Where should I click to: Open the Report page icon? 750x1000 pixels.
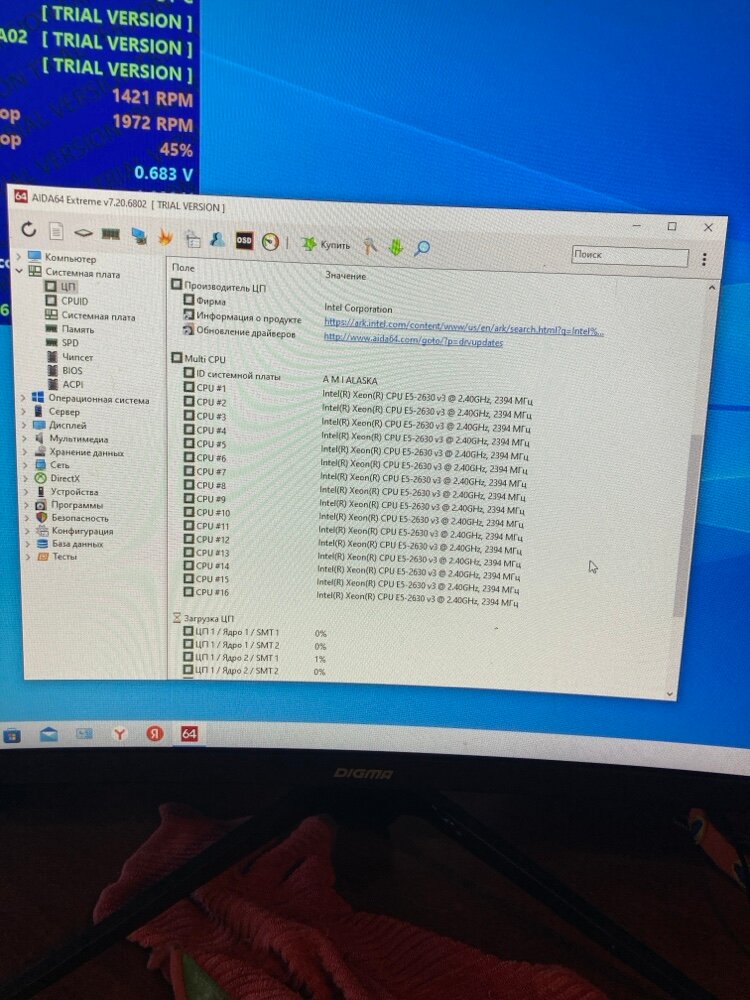point(56,231)
